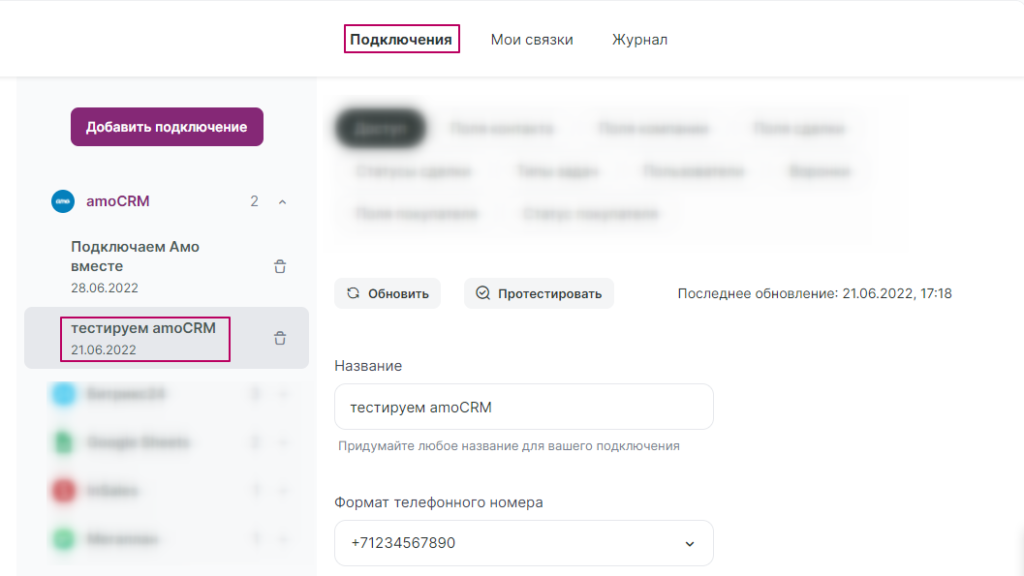Click the checkmark icon on Протестировать button
This screenshot has height=576, width=1024.
(481, 293)
